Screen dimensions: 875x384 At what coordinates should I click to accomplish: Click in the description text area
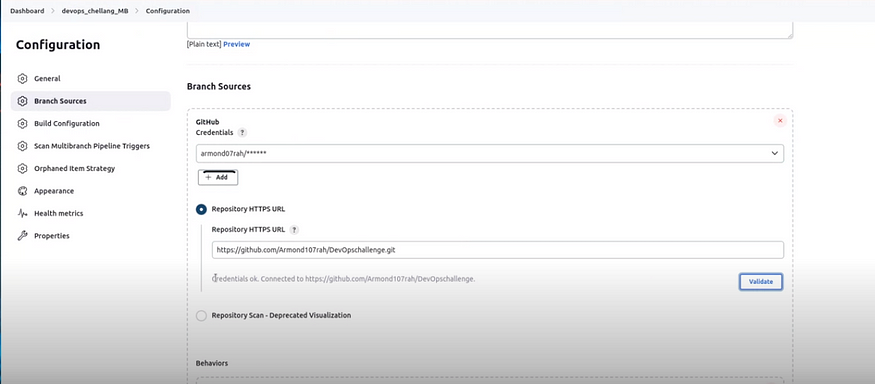coord(489,30)
